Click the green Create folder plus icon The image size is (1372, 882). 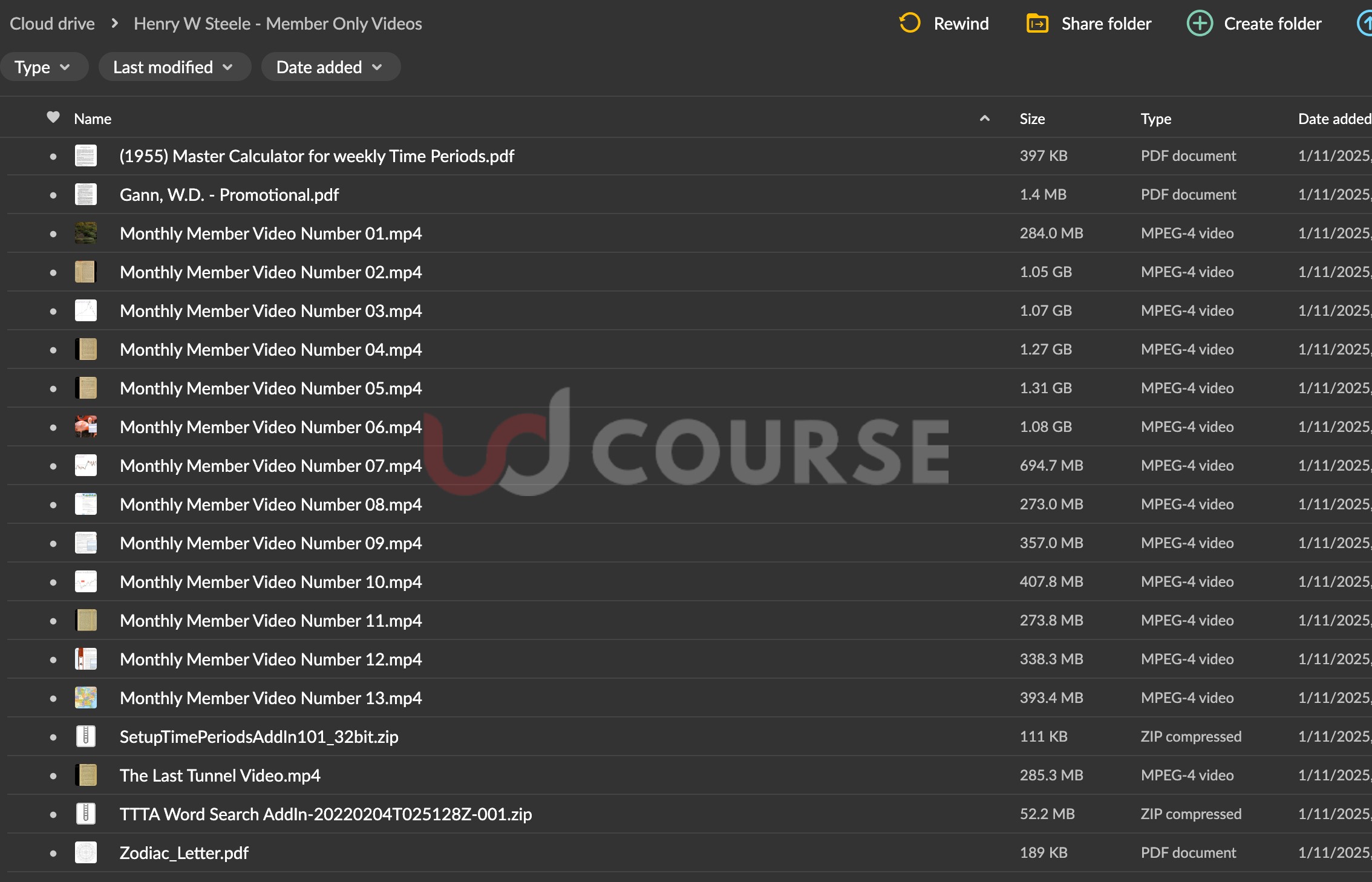coord(1199,24)
